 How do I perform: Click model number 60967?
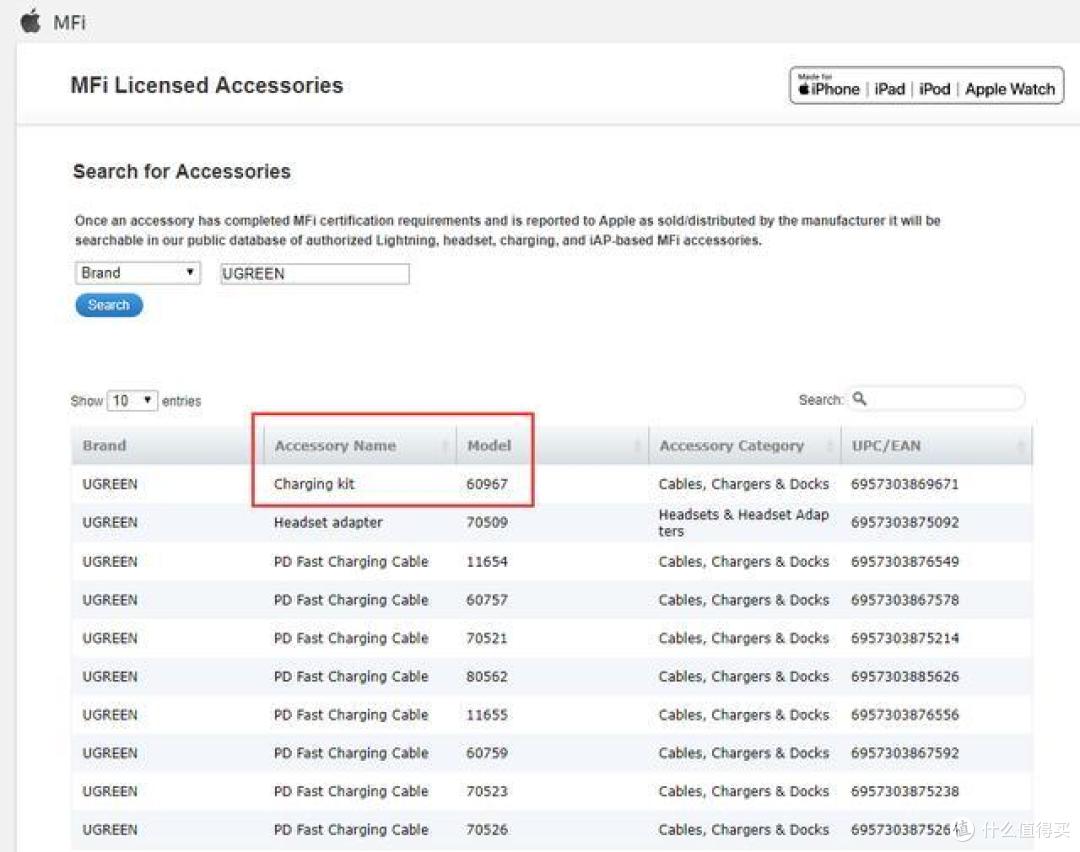click(487, 484)
